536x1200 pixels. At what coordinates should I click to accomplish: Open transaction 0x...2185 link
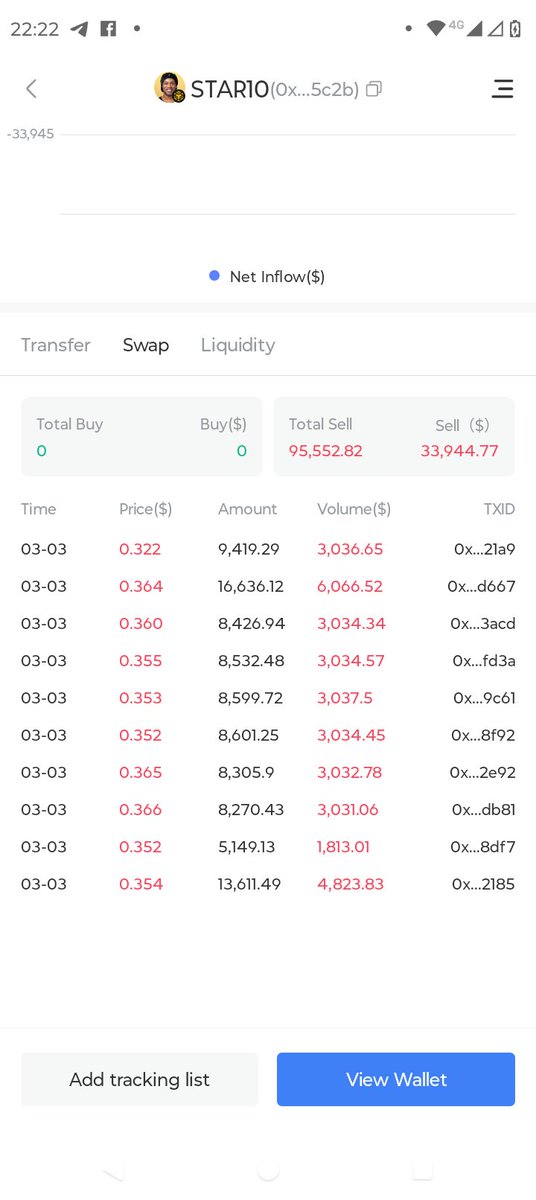click(x=483, y=884)
